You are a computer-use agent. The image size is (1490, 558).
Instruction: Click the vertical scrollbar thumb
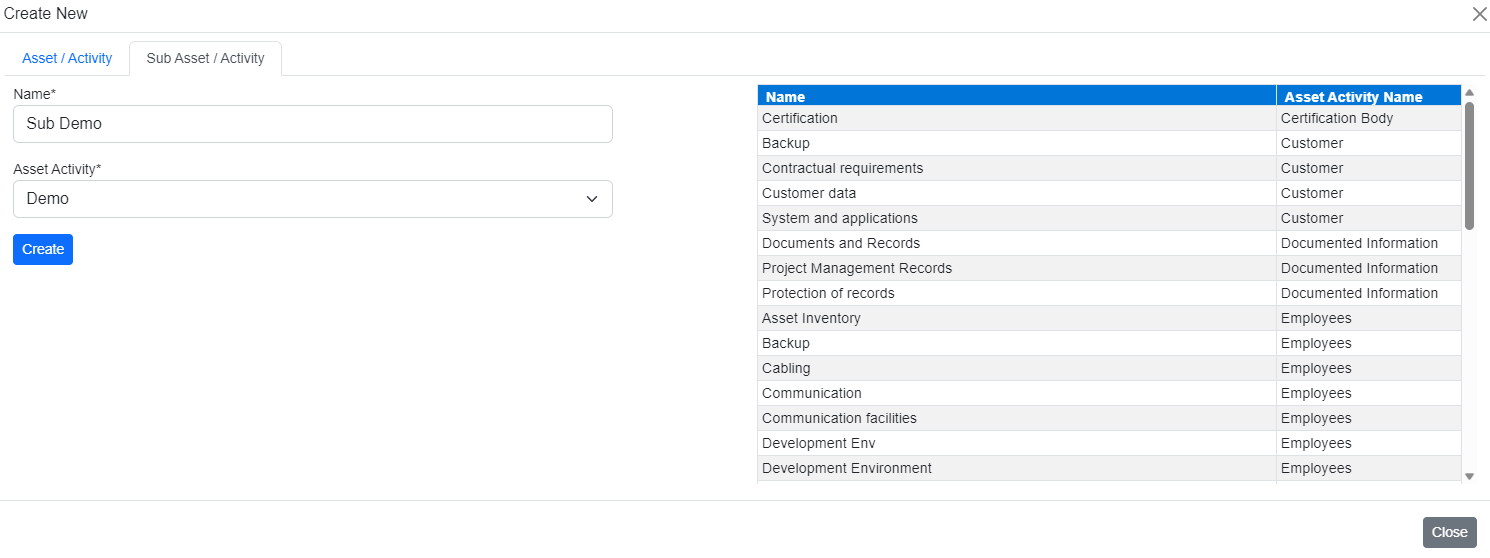click(x=1469, y=165)
